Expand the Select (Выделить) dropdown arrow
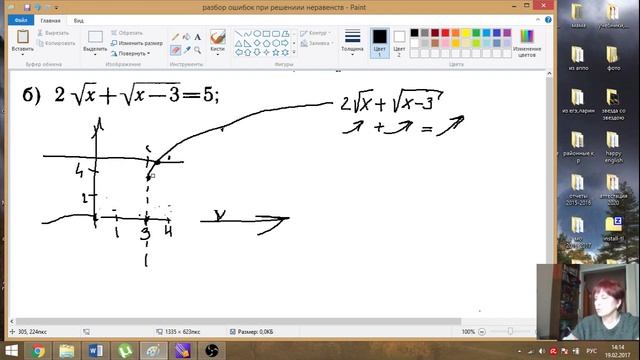The image size is (640, 360). 95,54
